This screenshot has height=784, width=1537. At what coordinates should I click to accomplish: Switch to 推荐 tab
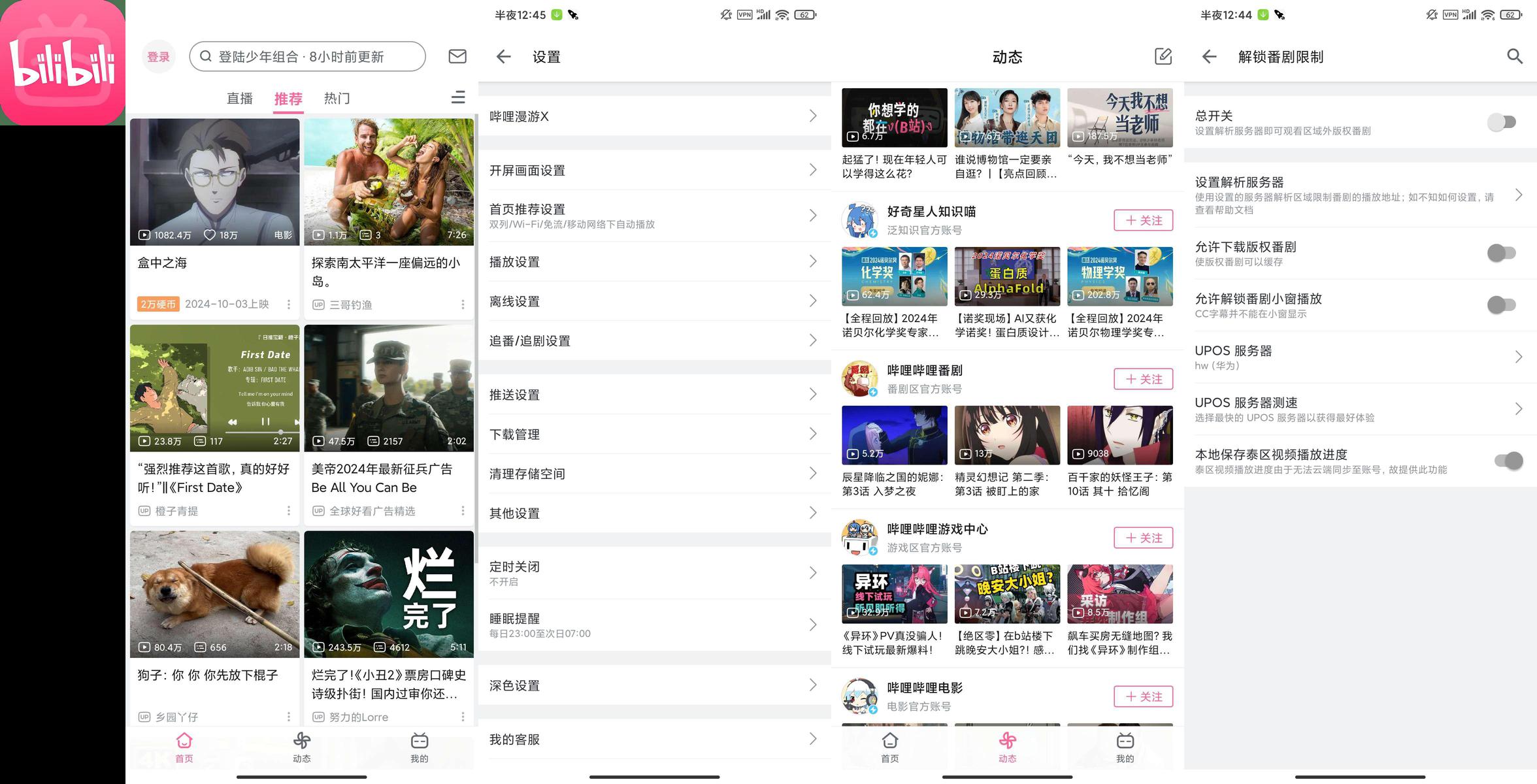pos(288,99)
